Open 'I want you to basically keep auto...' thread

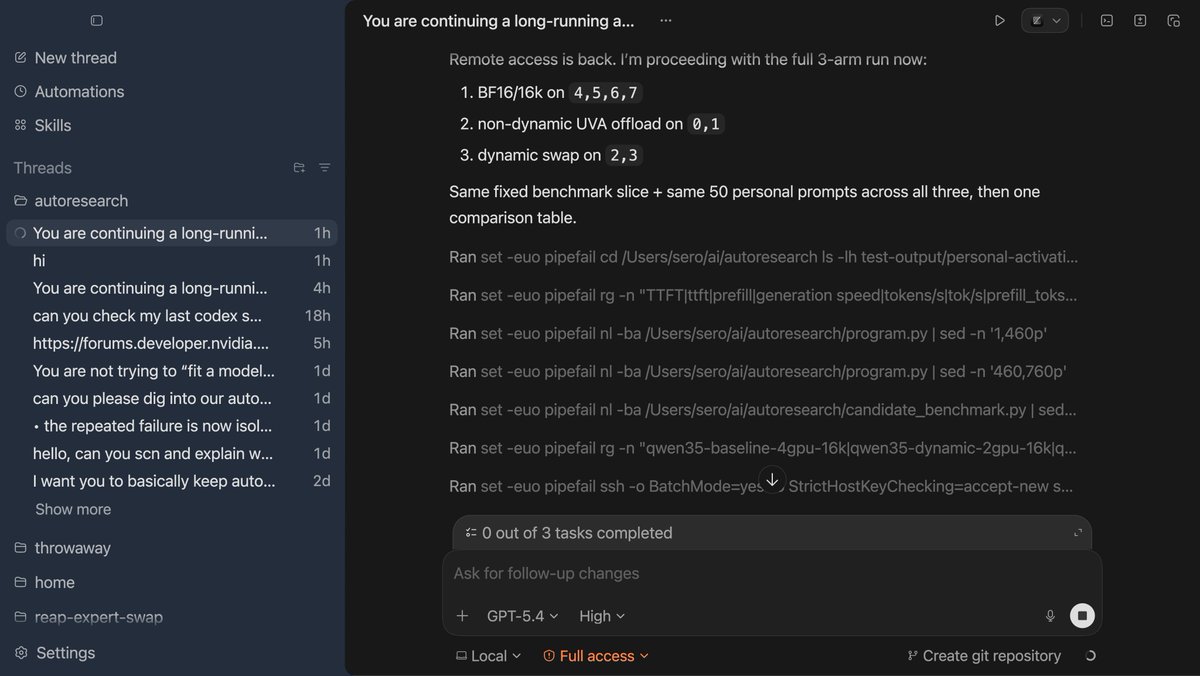172,481
